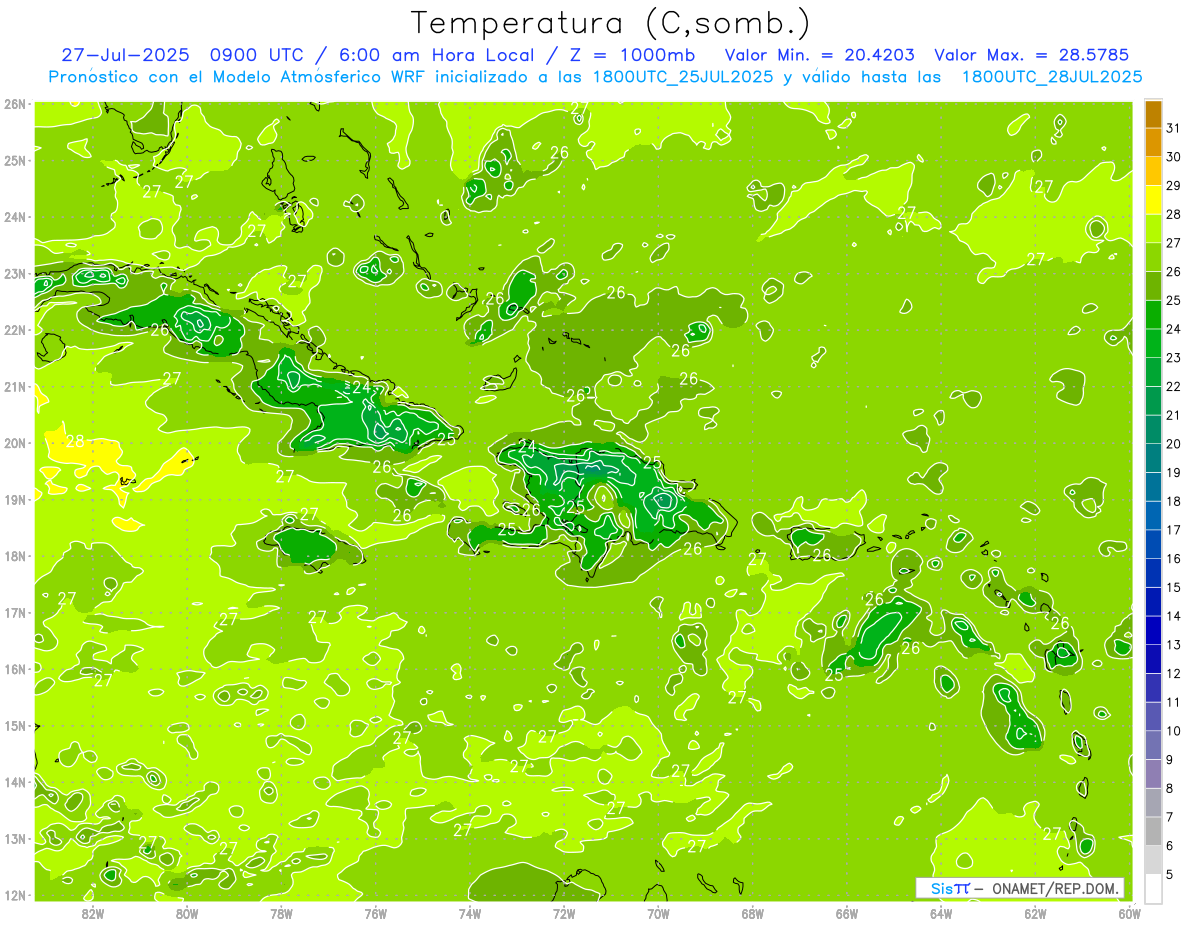Viewport: 1200px width, 927px height.
Task: Pick the teal legend swatch between 19 and 20
Action: coord(1153,458)
